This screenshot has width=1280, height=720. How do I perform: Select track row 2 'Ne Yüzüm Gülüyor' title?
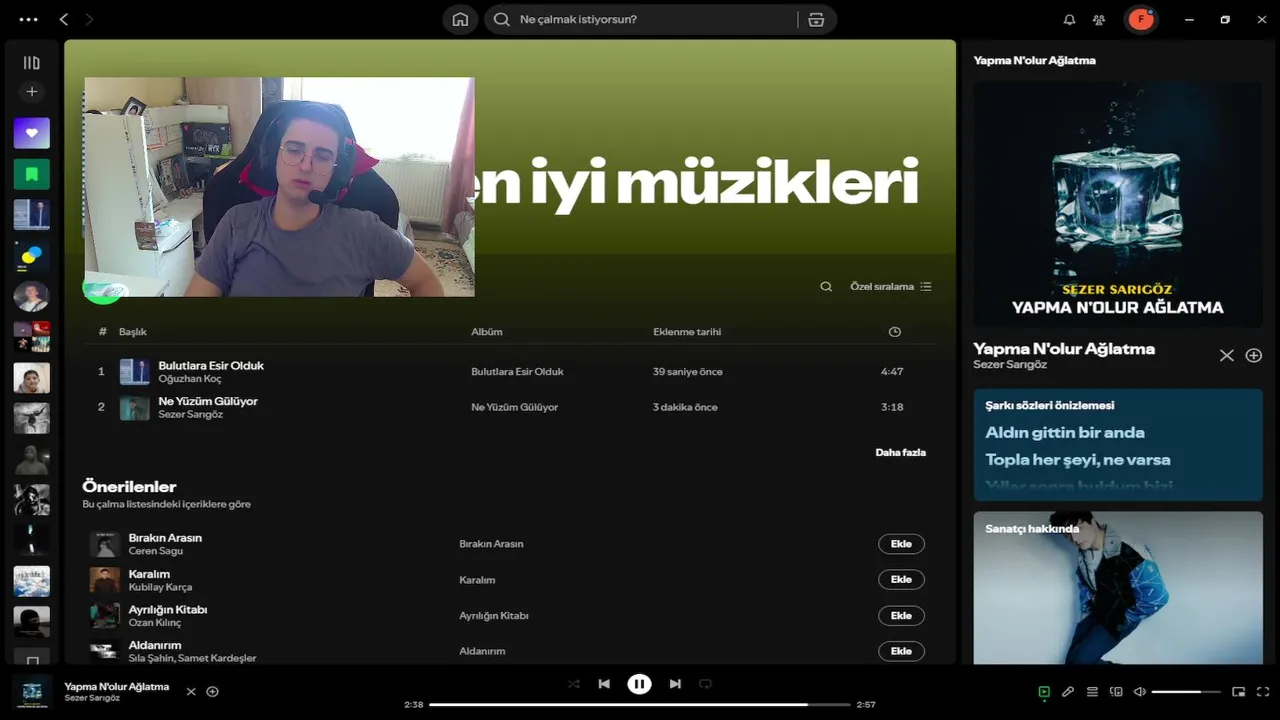(208, 401)
